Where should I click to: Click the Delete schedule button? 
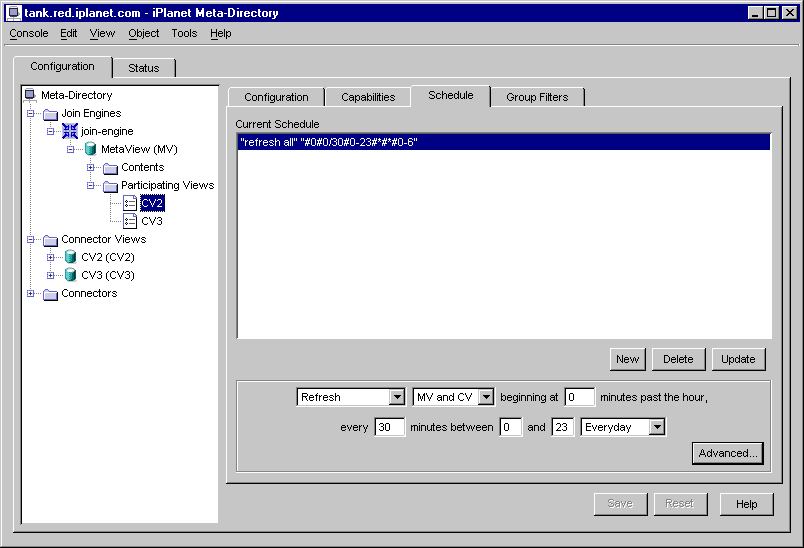(x=678, y=359)
